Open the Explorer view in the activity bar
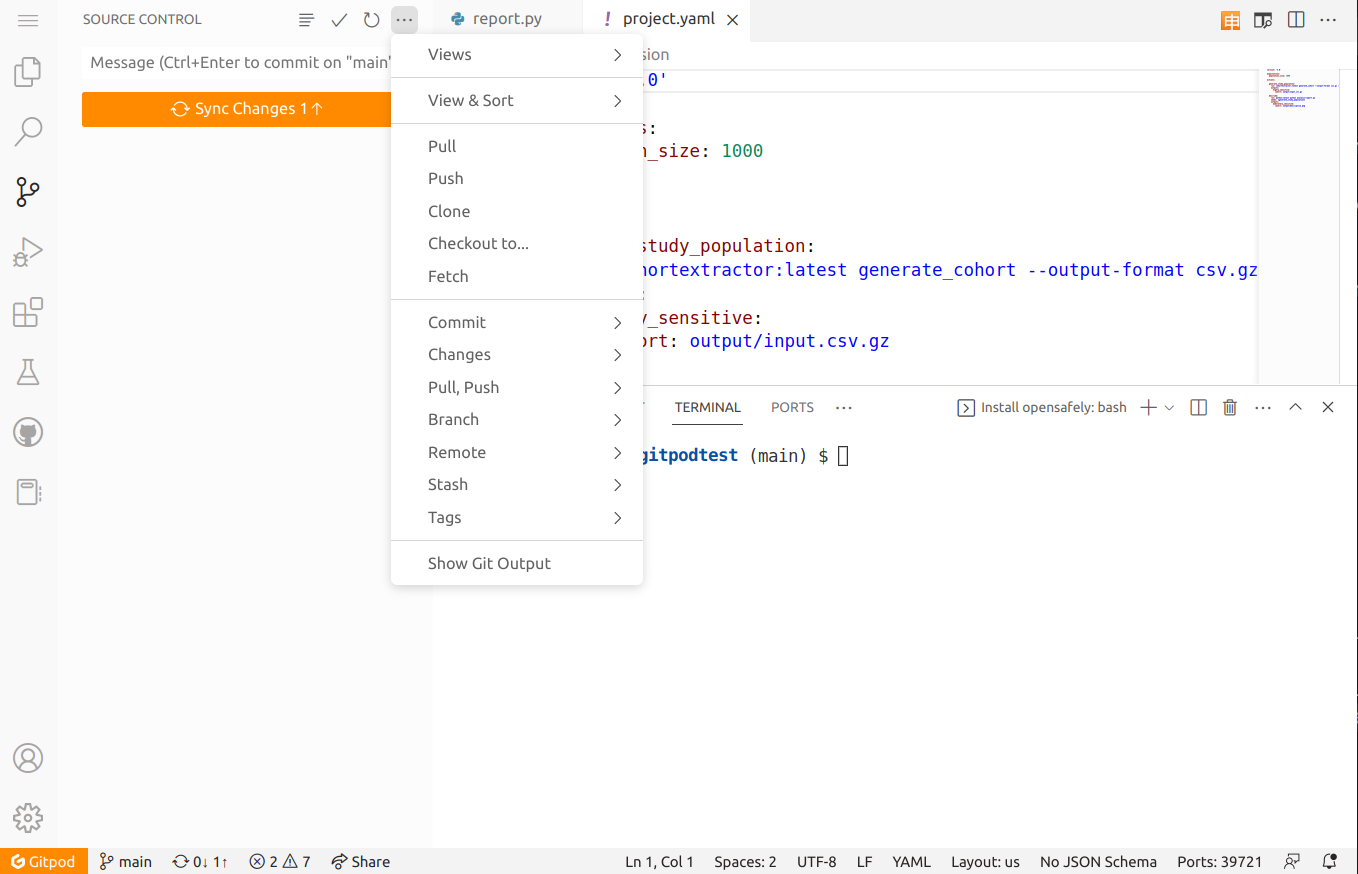Image resolution: width=1358 pixels, height=874 pixels. tap(28, 71)
